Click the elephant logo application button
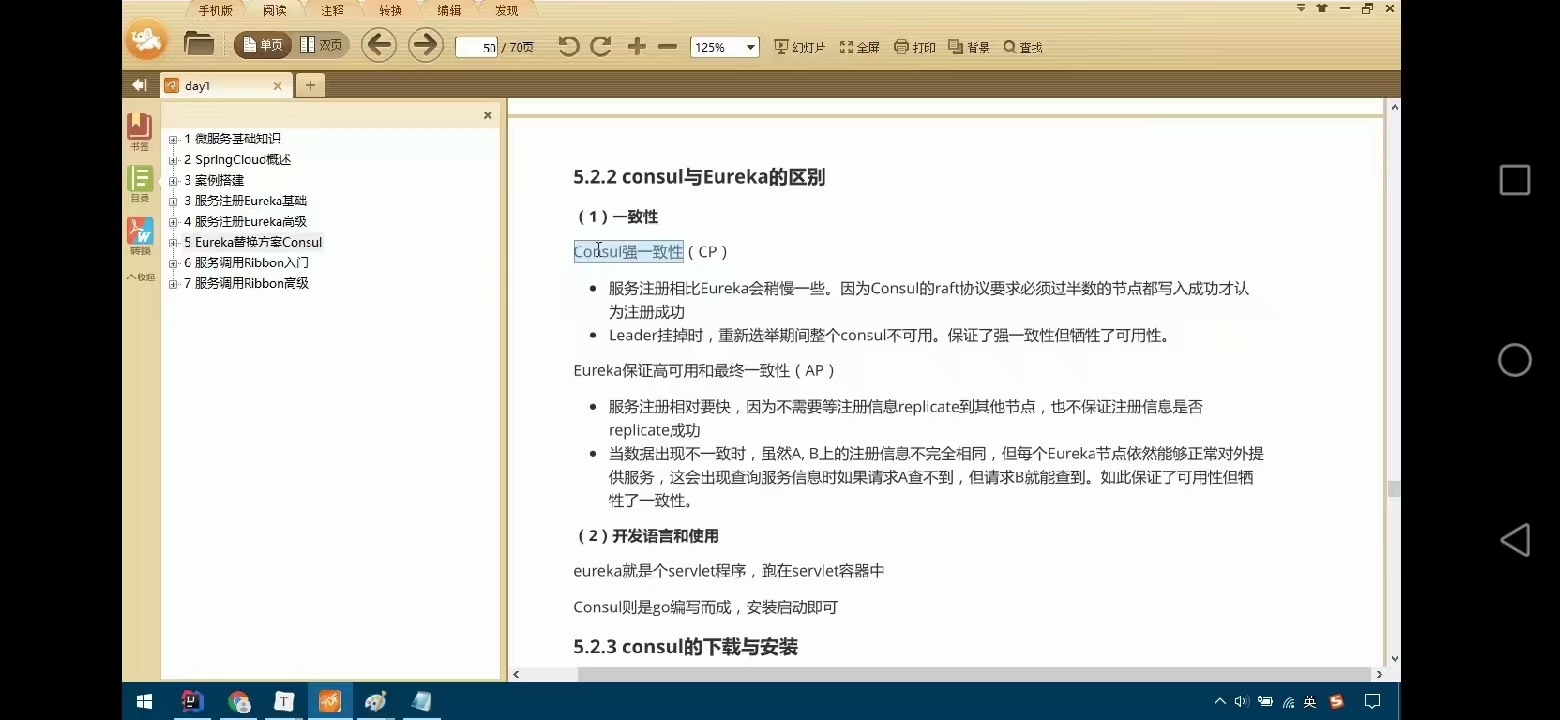This screenshot has width=1560, height=720. [146, 41]
